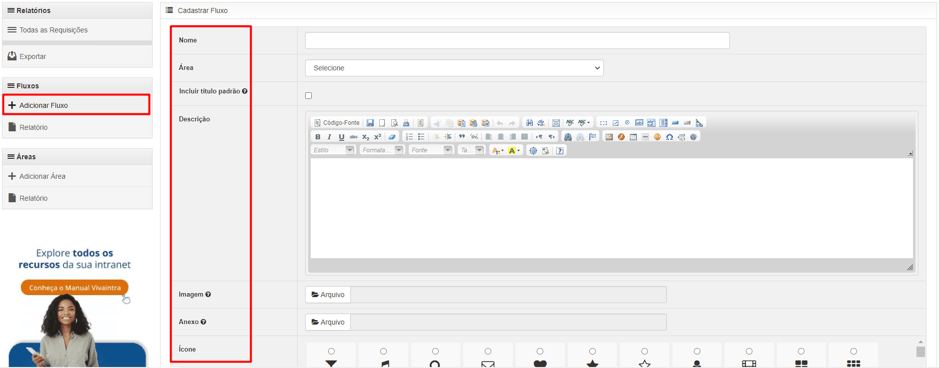
Task: Click the New Page icon in editor toolbar
Action: (382, 123)
